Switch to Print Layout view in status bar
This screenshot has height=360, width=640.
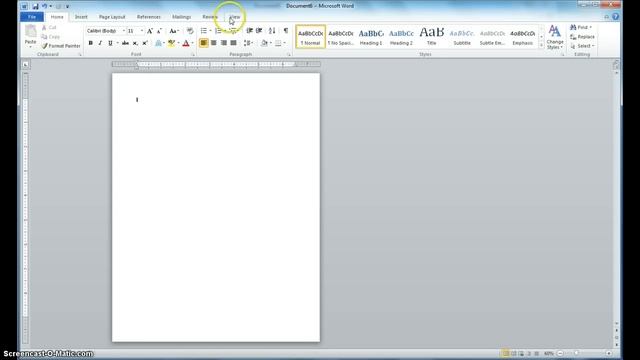click(505, 353)
